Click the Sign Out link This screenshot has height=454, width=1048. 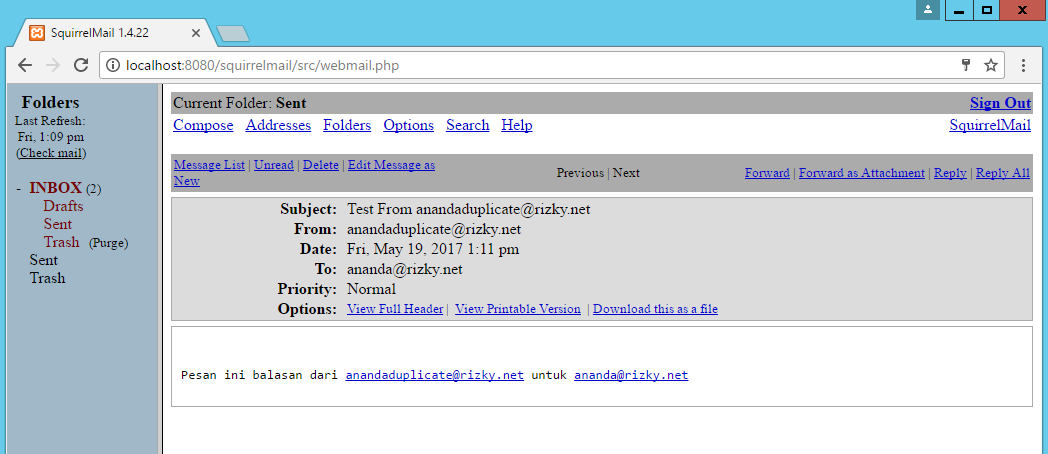(1001, 103)
